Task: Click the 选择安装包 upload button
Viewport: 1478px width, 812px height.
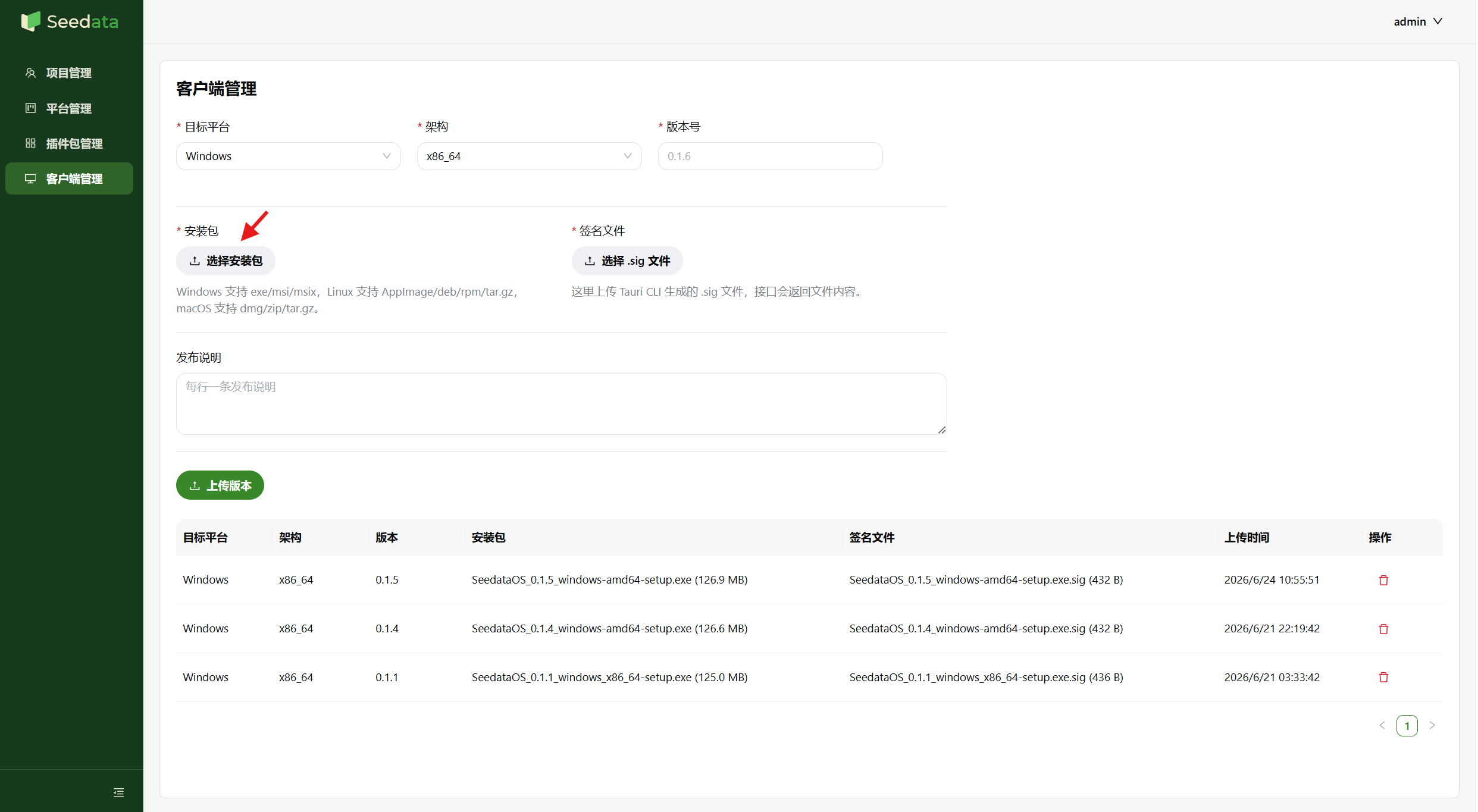Action: pyautogui.click(x=226, y=261)
